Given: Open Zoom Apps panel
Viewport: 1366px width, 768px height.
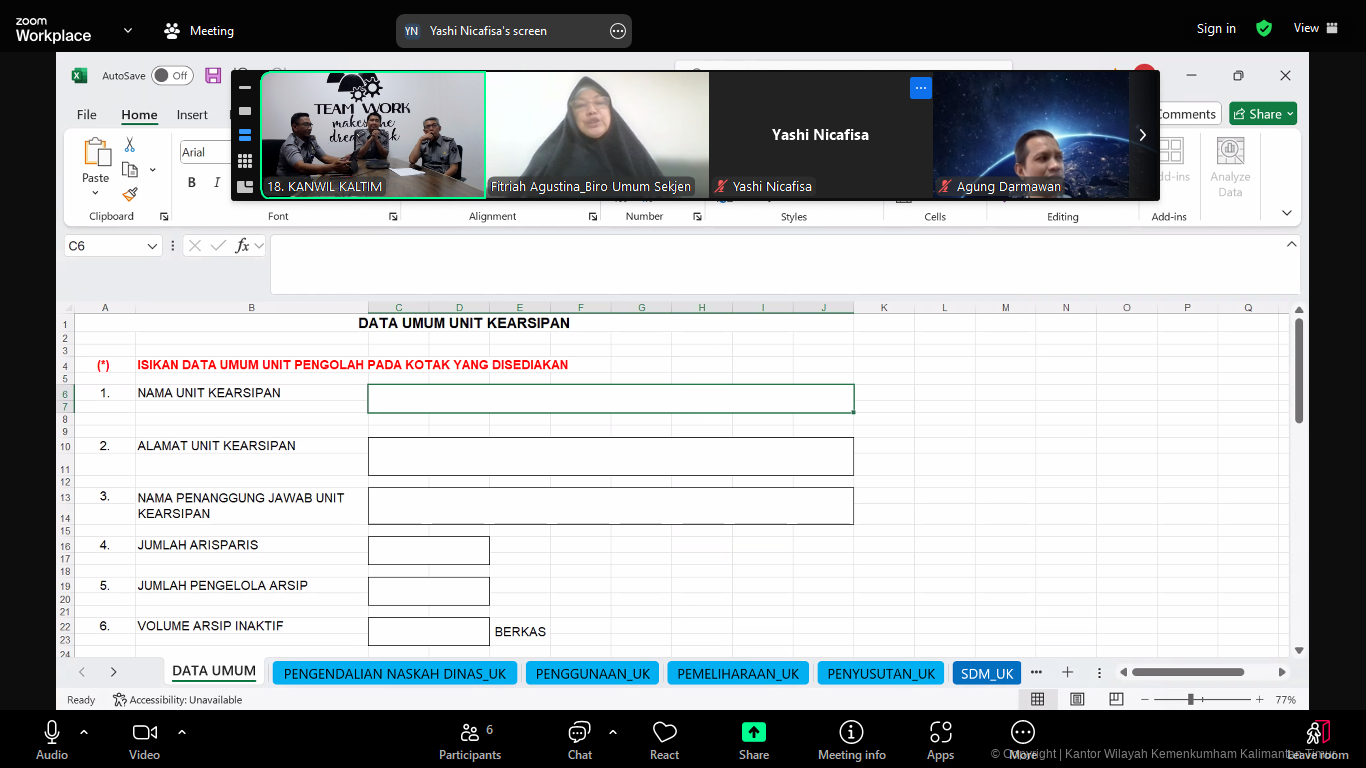Looking at the screenshot, I should [941, 740].
